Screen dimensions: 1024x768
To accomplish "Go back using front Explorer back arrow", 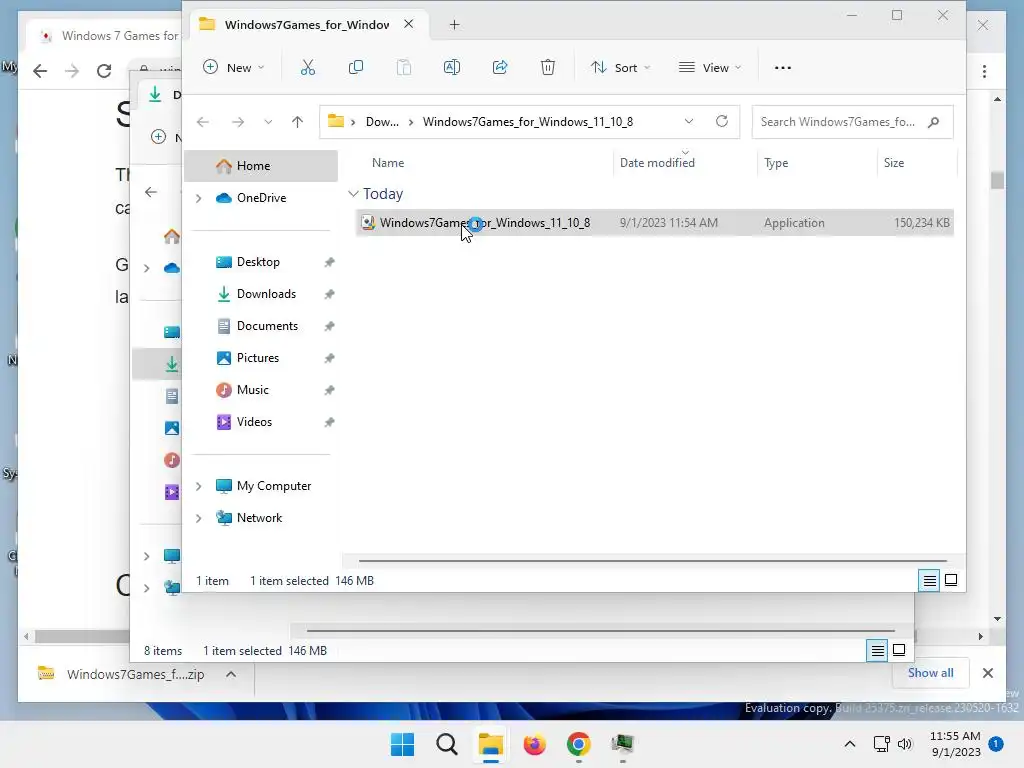I will click(203, 122).
